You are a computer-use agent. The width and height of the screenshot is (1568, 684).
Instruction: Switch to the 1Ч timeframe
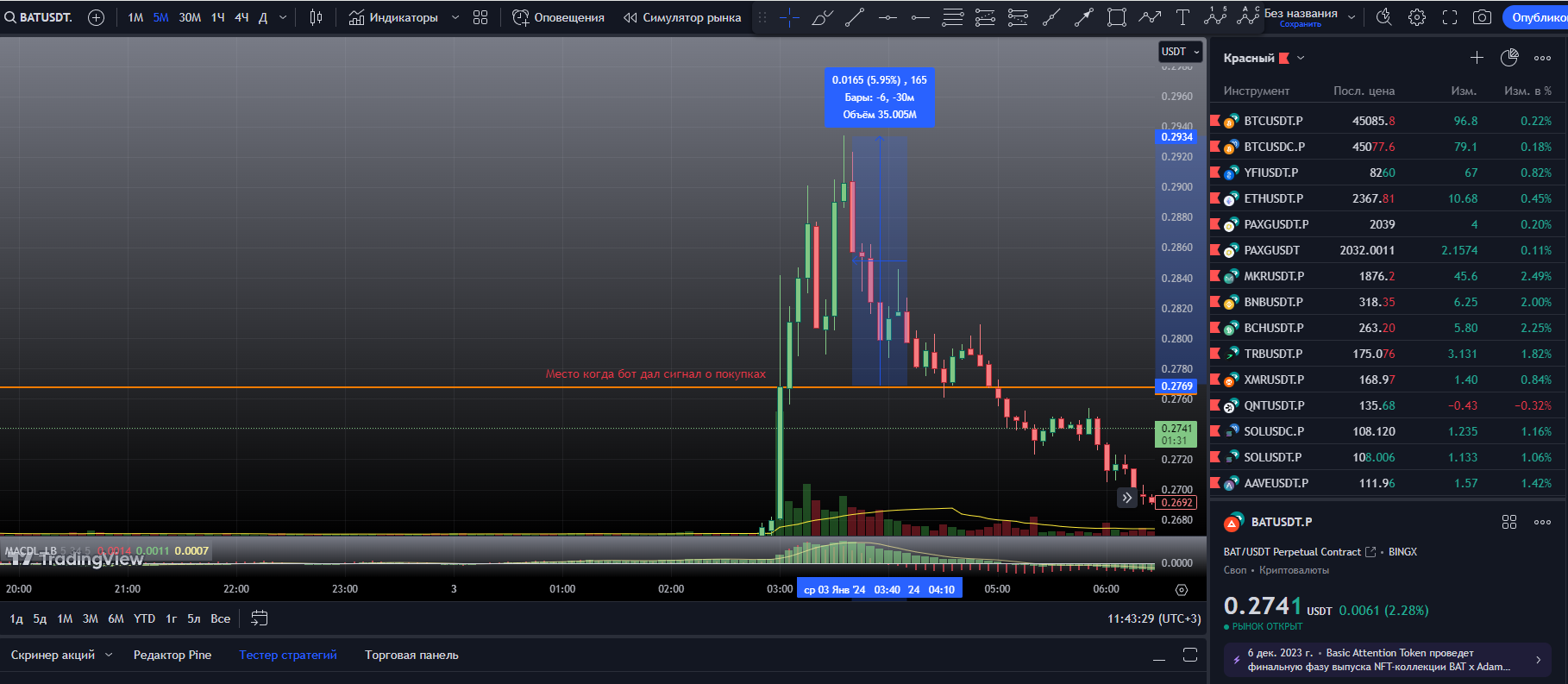click(x=218, y=17)
